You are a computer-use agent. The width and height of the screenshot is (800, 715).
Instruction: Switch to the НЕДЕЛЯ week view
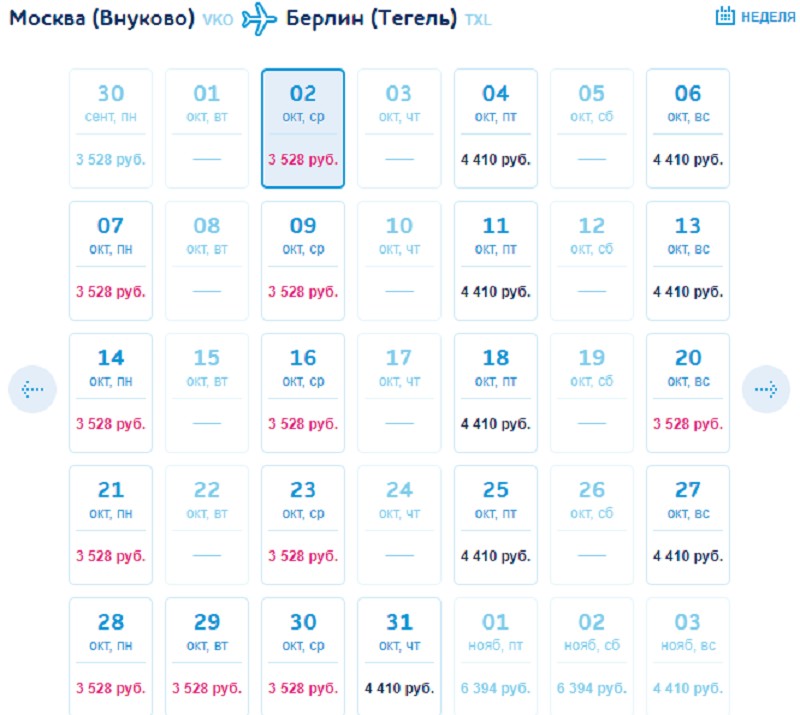point(767,17)
